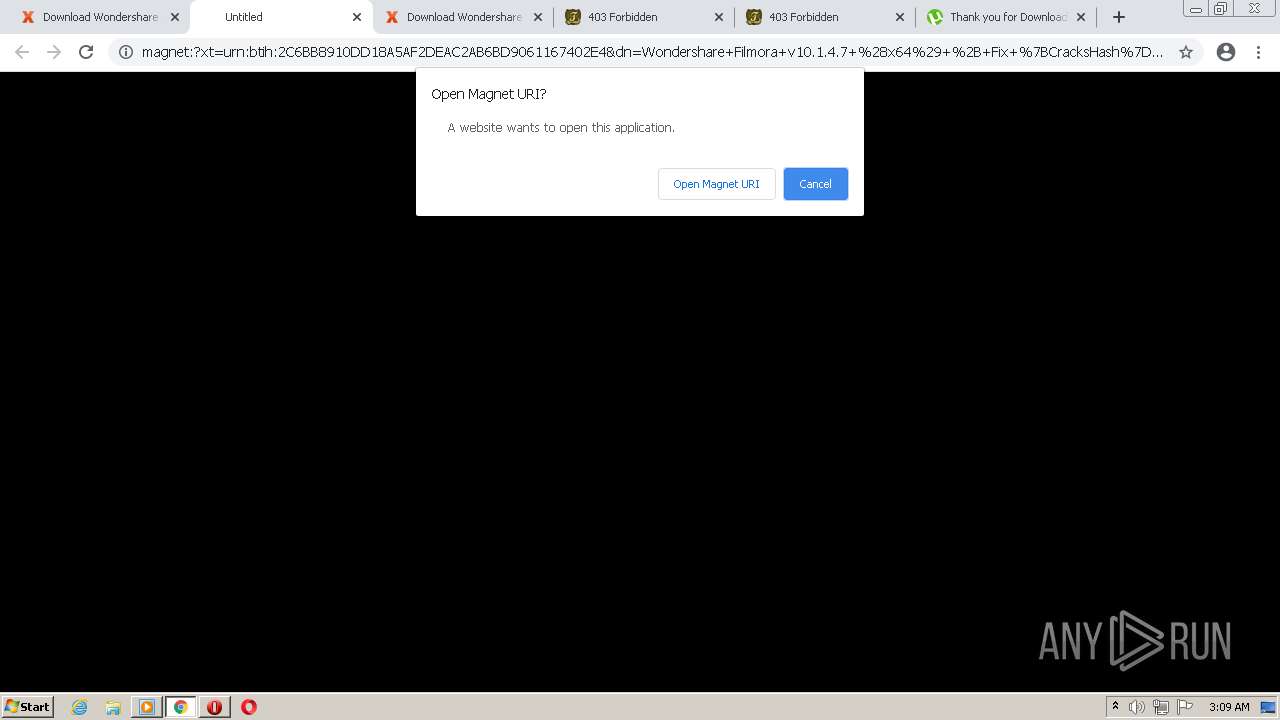Click the 3:09 AM clock
The image size is (1280, 720).
[1229, 707]
